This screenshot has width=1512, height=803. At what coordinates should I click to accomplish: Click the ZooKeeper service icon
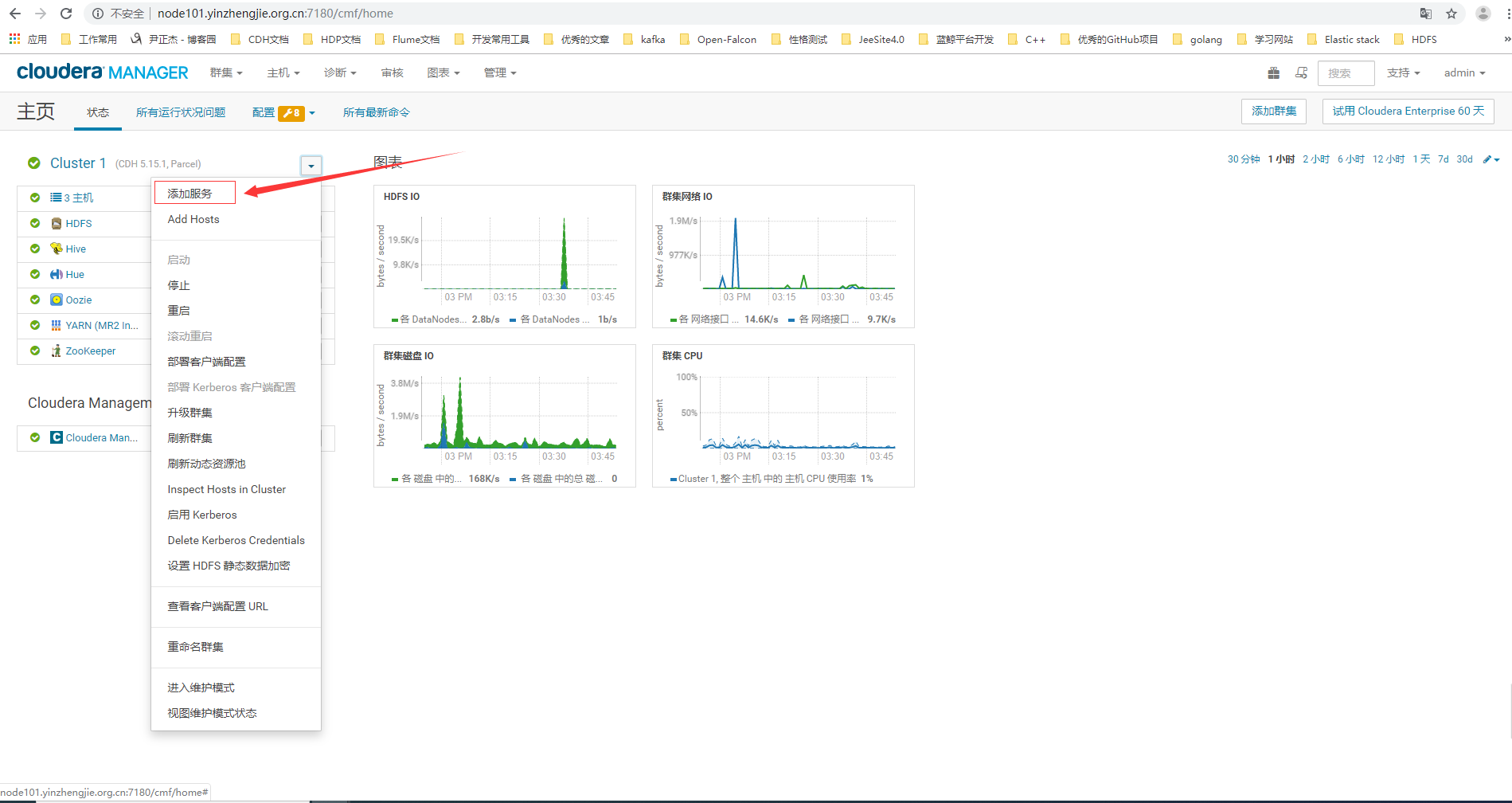tap(57, 351)
